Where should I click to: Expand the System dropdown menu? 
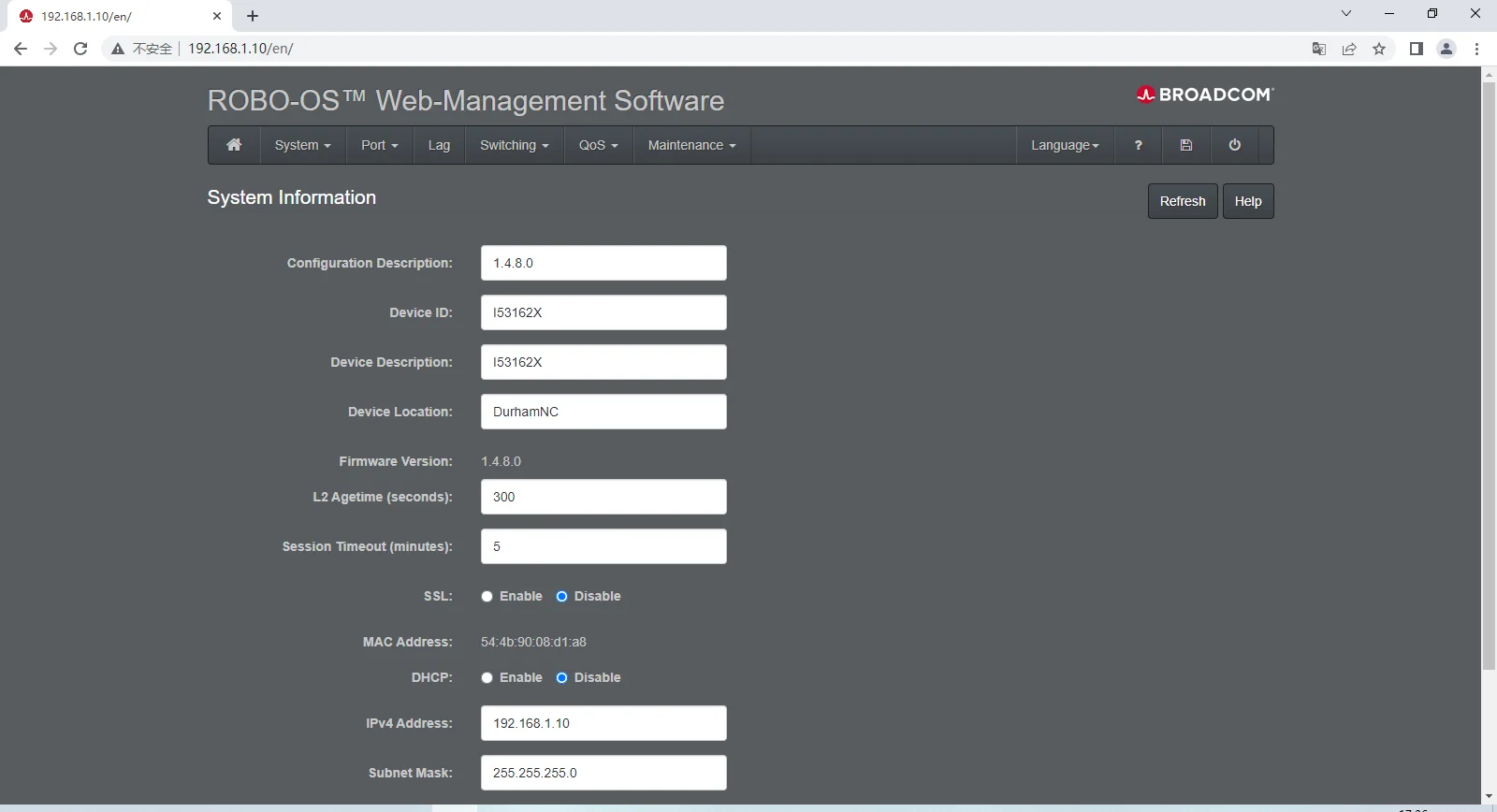(x=303, y=145)
